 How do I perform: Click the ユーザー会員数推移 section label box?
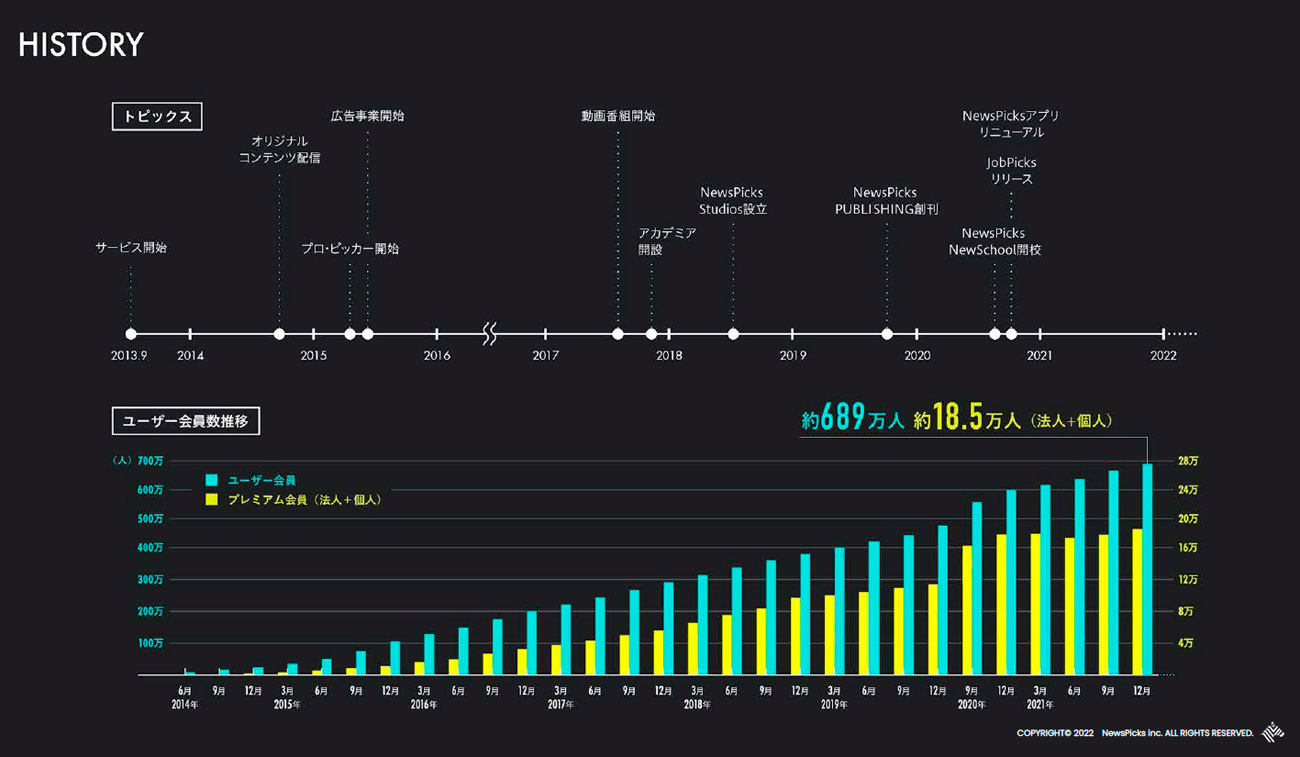tap(185, 422)
